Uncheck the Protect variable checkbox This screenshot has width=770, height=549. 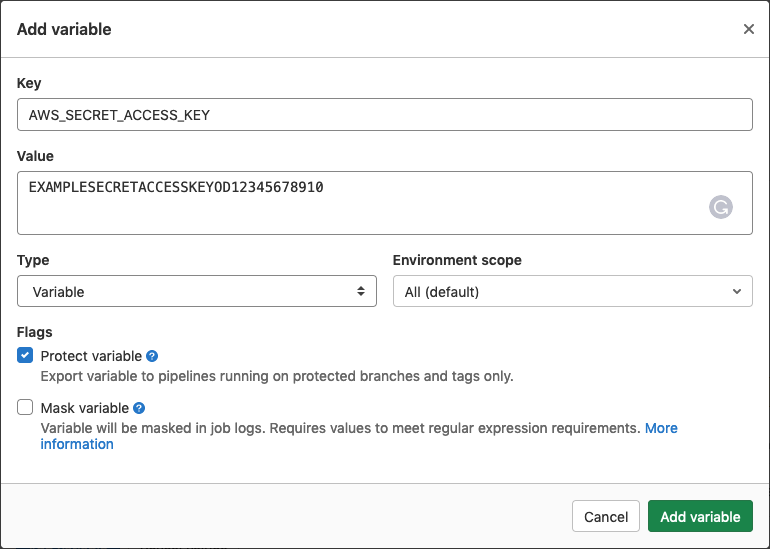click(x=25, y=355)
